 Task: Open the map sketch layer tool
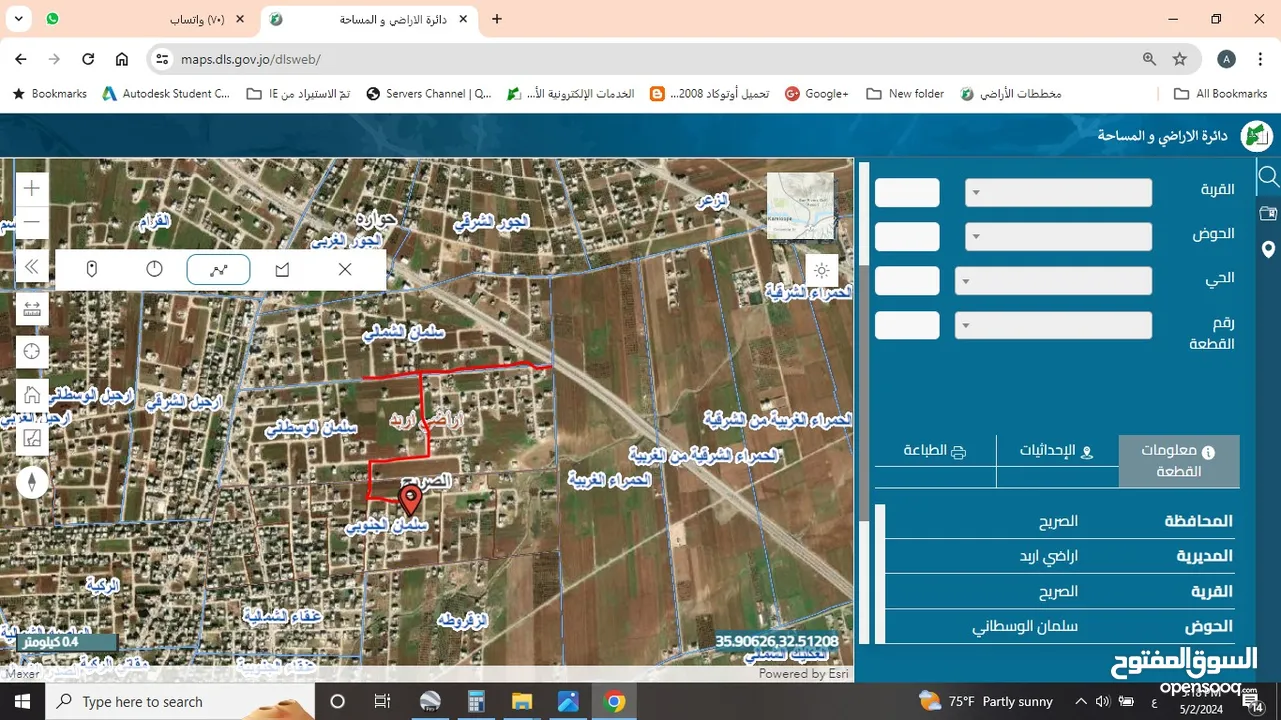pos(32,438)
